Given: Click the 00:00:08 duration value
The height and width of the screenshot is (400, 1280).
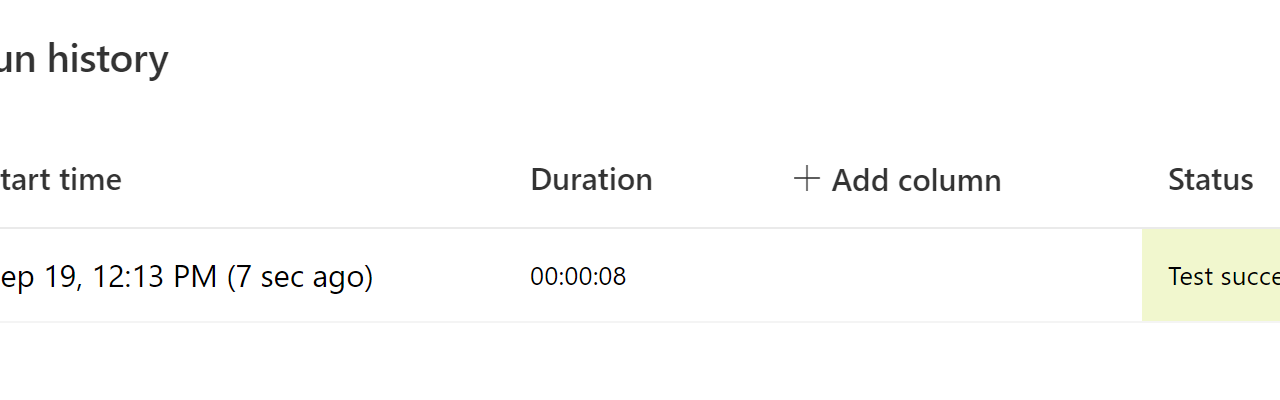Looking at the screenshot, I should [x=578, y=277].
